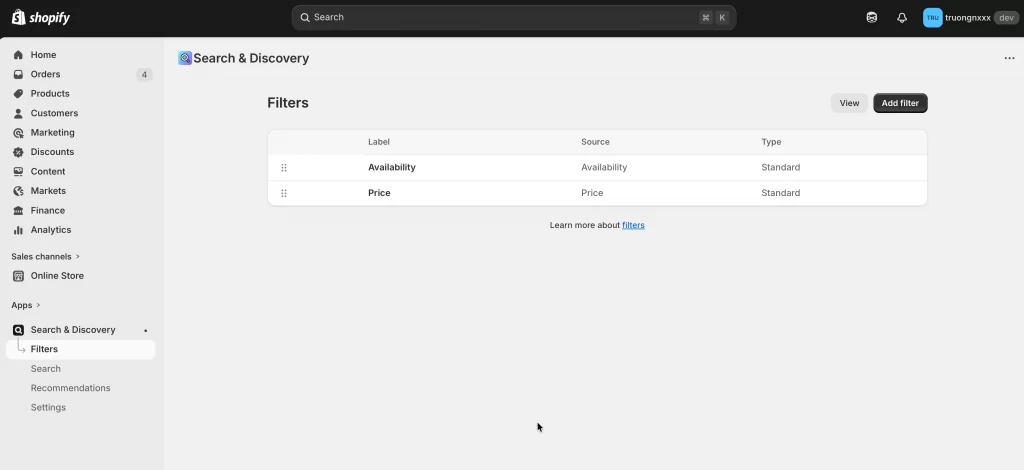The width and height of the screenshot is (1024, 470).
Task: Open the Price filter label
Action: (379, 193)
